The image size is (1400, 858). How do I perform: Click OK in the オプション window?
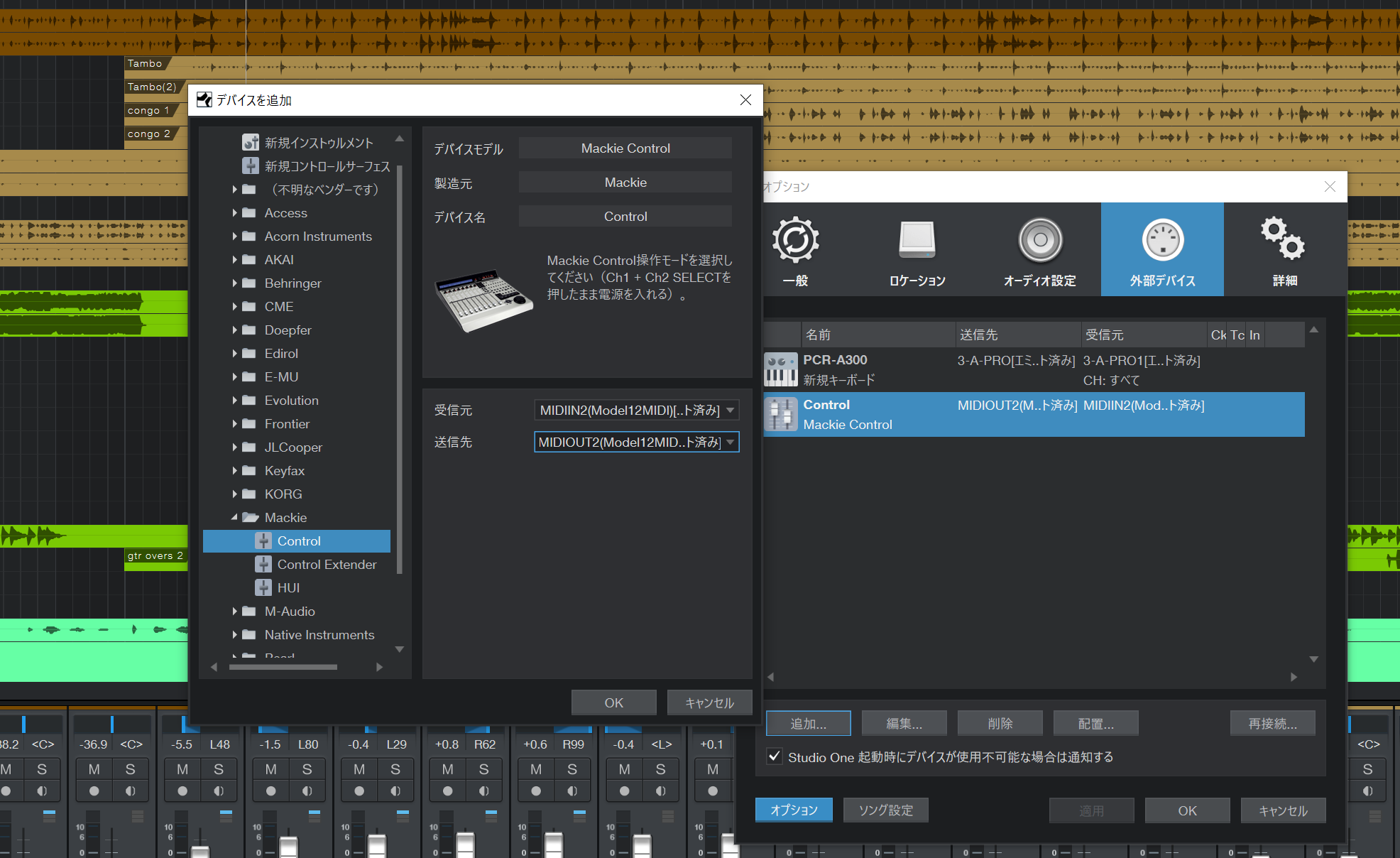(x=1187, y=810)
